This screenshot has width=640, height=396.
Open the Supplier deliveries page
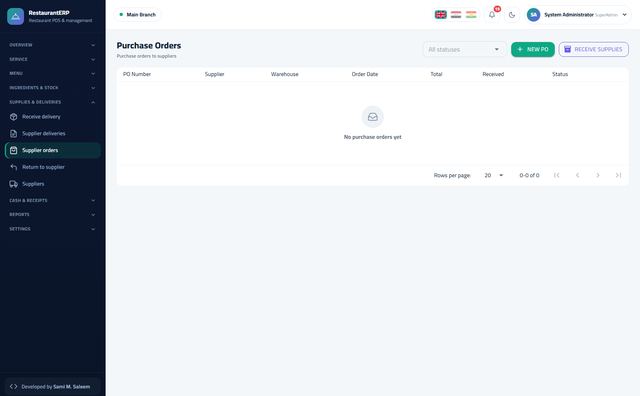point(52,133)
